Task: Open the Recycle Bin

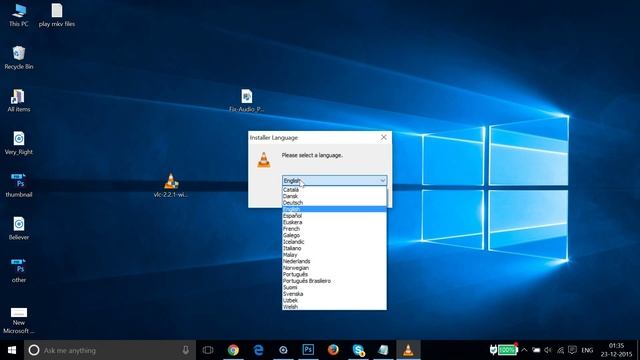Action: [19, 58]
